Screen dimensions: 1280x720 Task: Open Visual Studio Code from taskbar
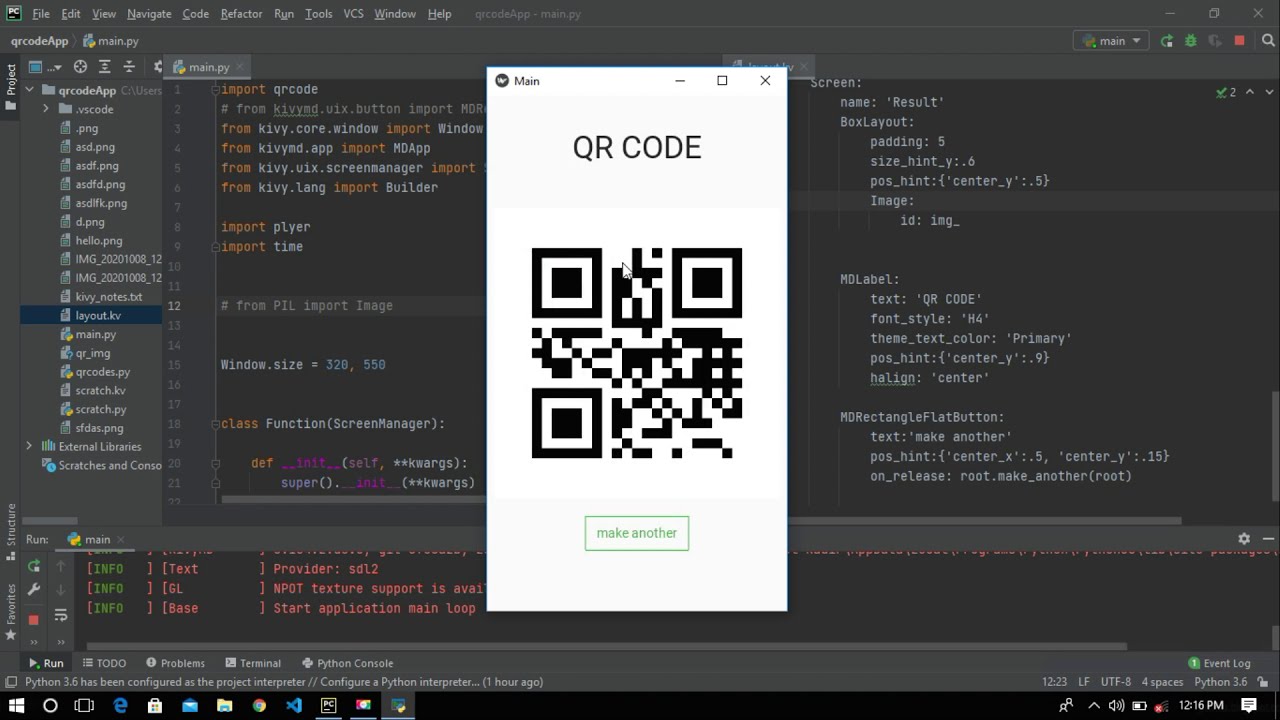pyautogui.click(x=294, y=705)
